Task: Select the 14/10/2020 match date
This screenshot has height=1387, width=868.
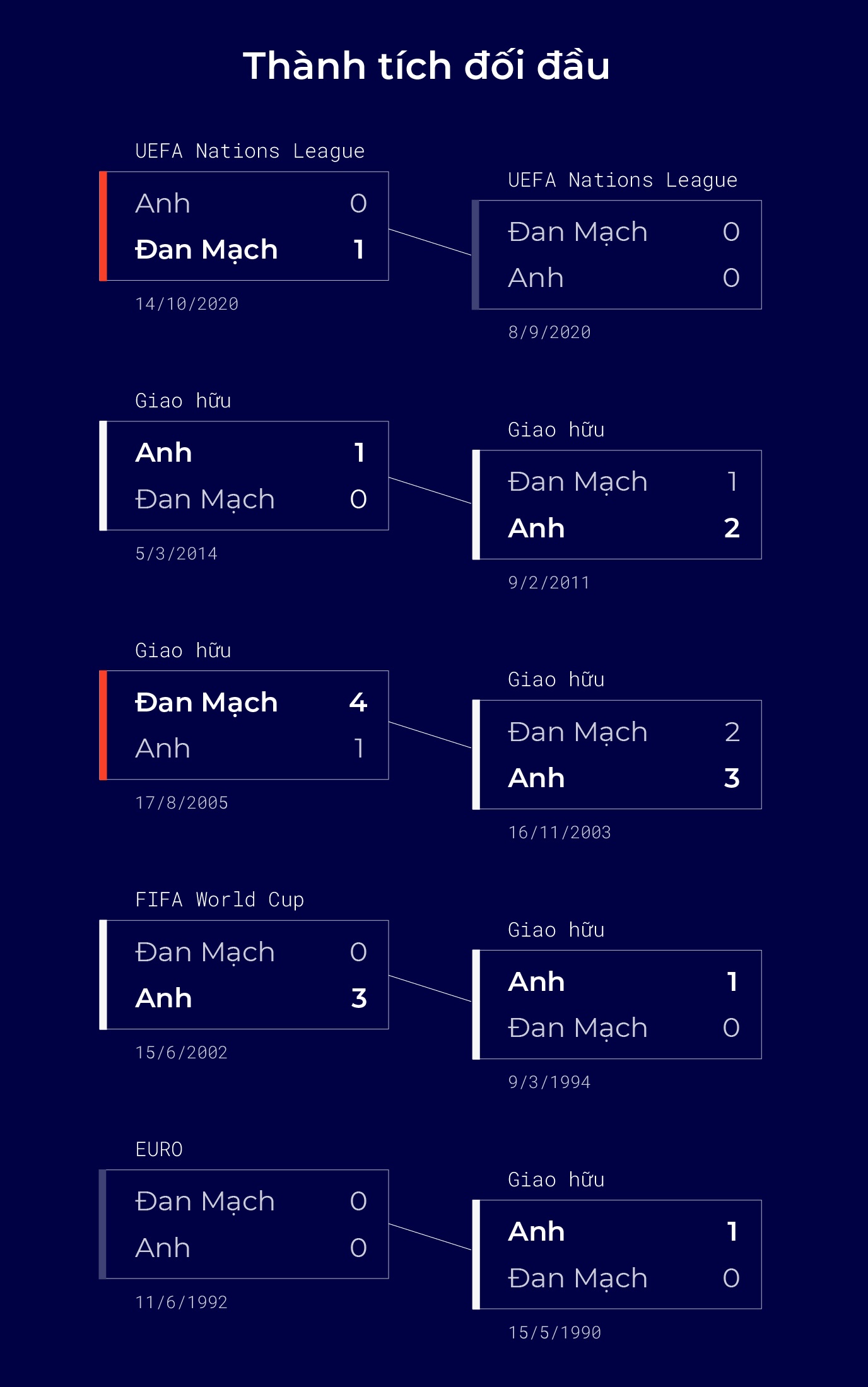Action: point(187,304)
